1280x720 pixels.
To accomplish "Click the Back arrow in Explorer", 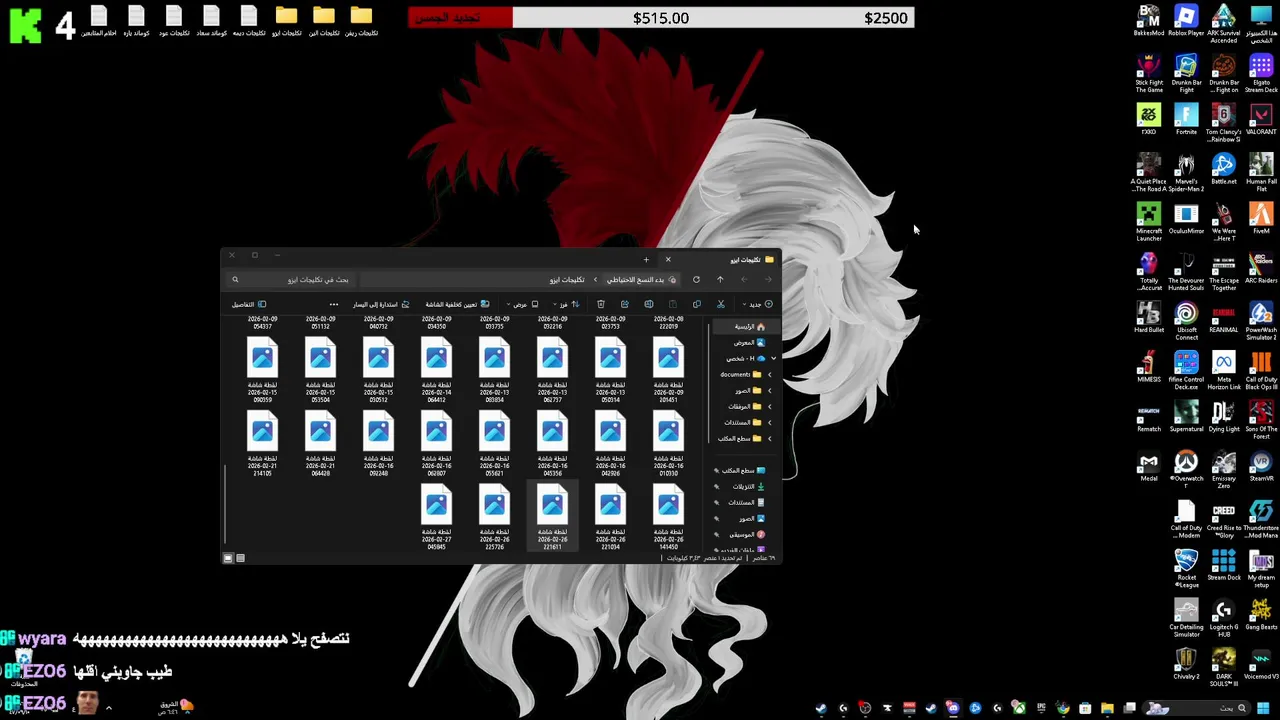I will 768,280.
